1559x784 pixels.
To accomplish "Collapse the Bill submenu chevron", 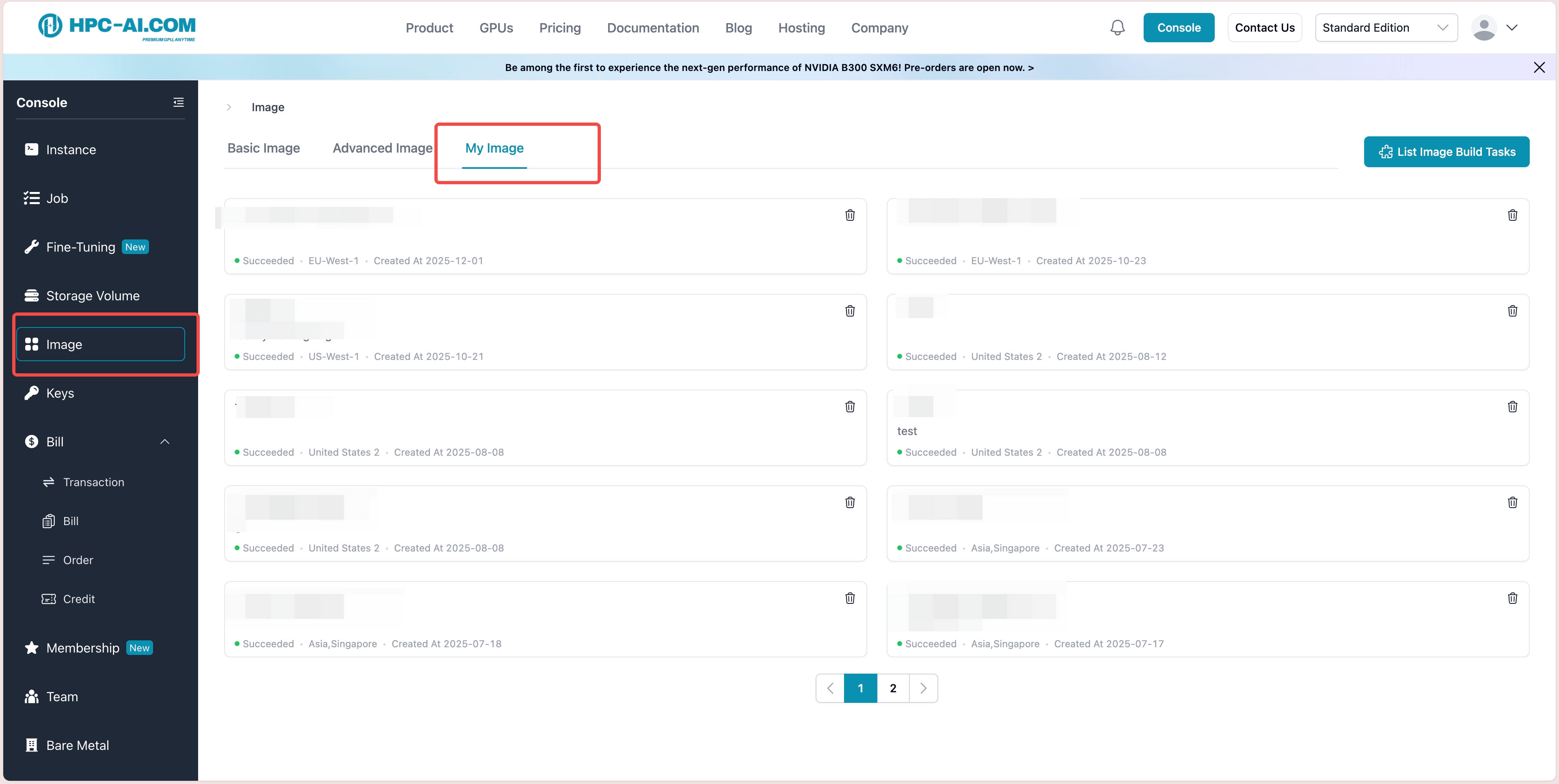I will [x=164, y=442].
